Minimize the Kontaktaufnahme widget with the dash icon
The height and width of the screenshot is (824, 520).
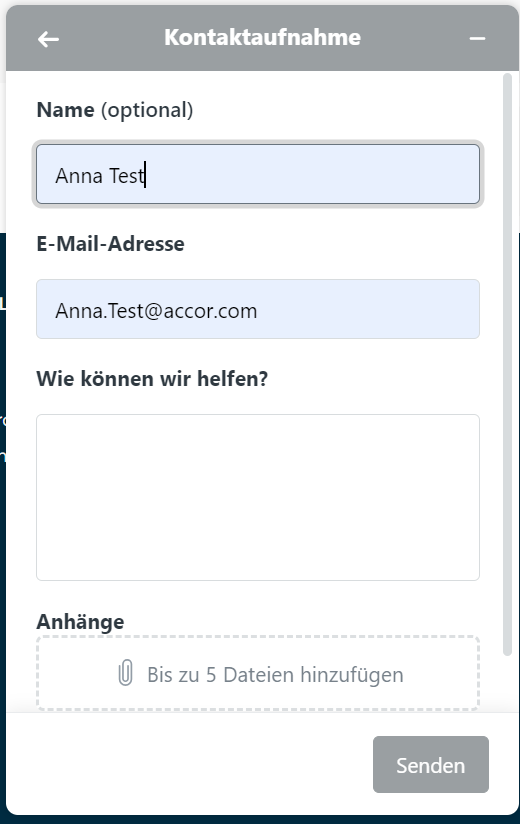coord(477,38)
